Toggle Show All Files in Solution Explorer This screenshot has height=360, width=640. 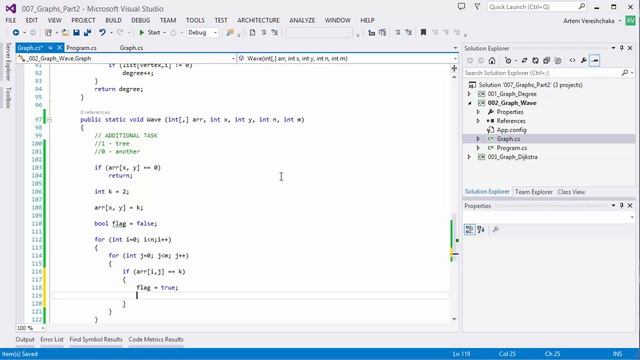(x=558, y=60)
